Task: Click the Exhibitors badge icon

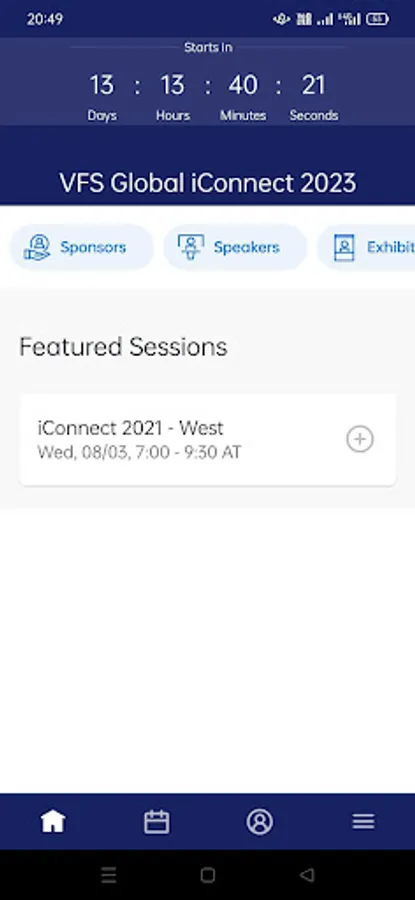Action: click(344, 247)
